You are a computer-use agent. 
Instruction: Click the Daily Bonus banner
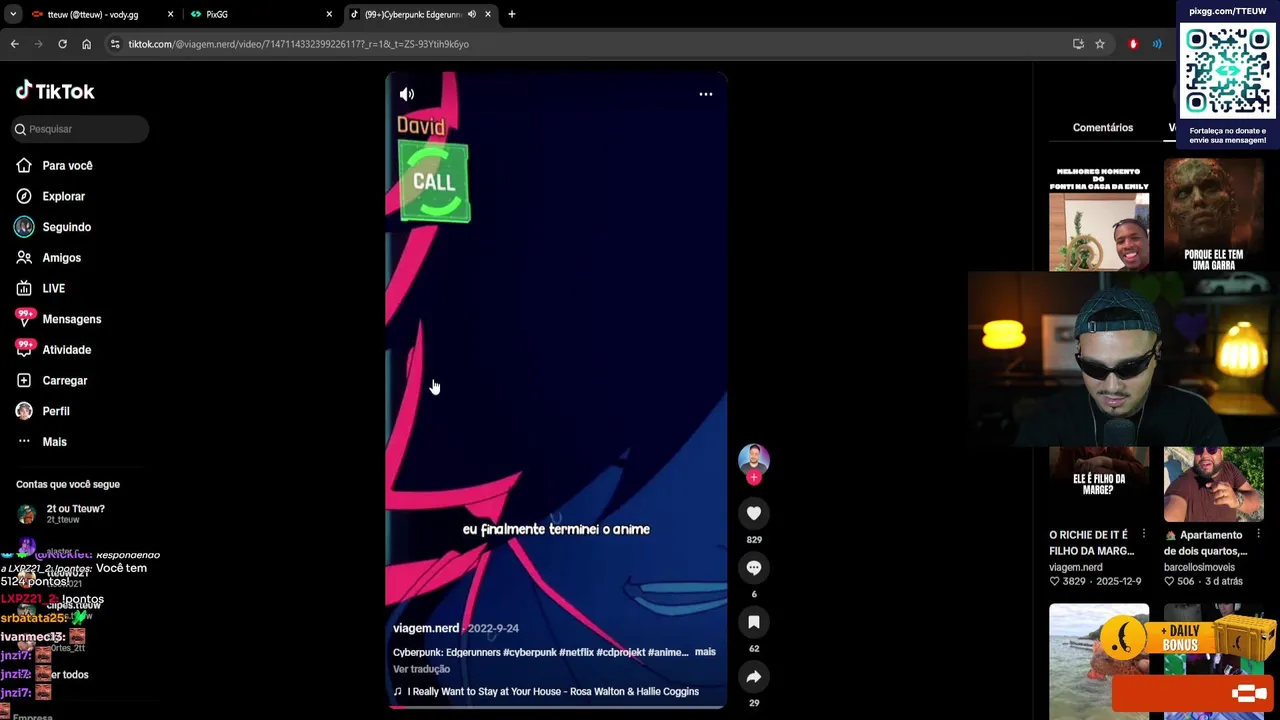pos(1188,637)
